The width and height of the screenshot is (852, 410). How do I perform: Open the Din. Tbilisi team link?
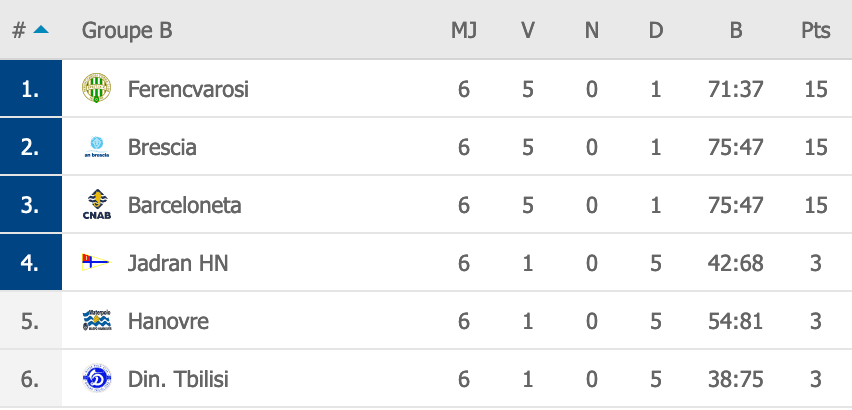point(178,379)
